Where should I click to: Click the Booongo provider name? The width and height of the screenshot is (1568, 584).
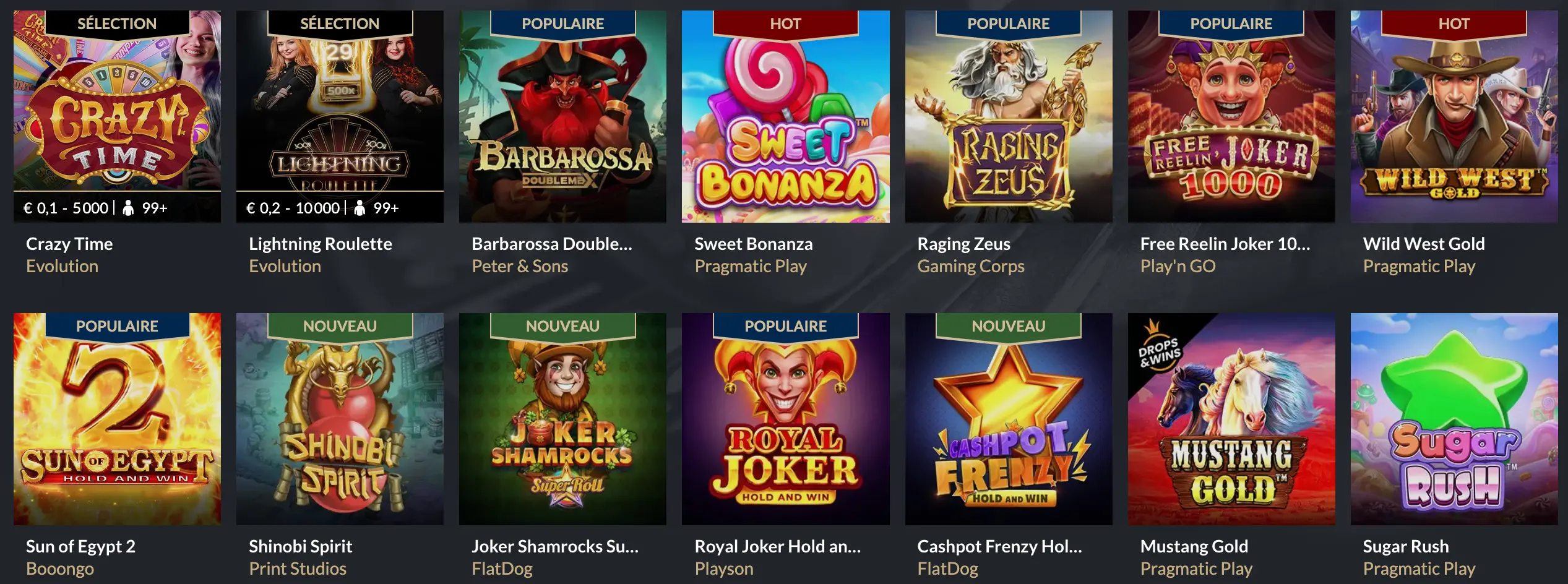coord(60,569)
